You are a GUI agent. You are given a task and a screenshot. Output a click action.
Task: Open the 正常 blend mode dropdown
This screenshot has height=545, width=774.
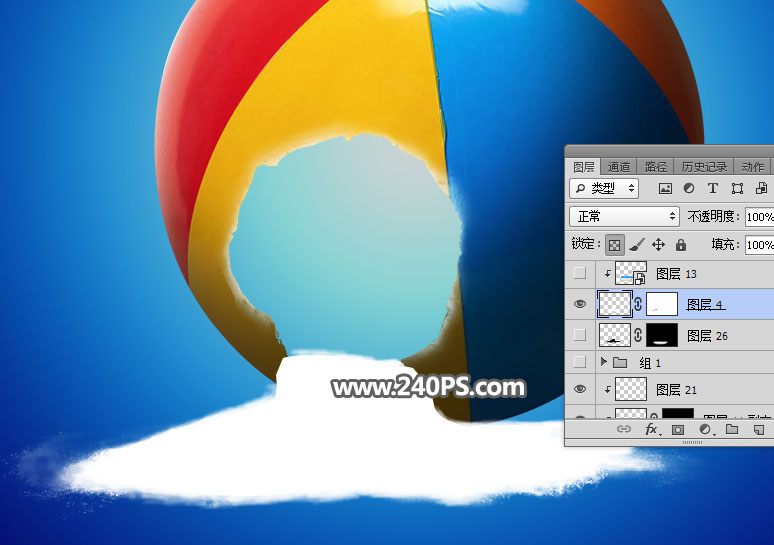[624, 216]
